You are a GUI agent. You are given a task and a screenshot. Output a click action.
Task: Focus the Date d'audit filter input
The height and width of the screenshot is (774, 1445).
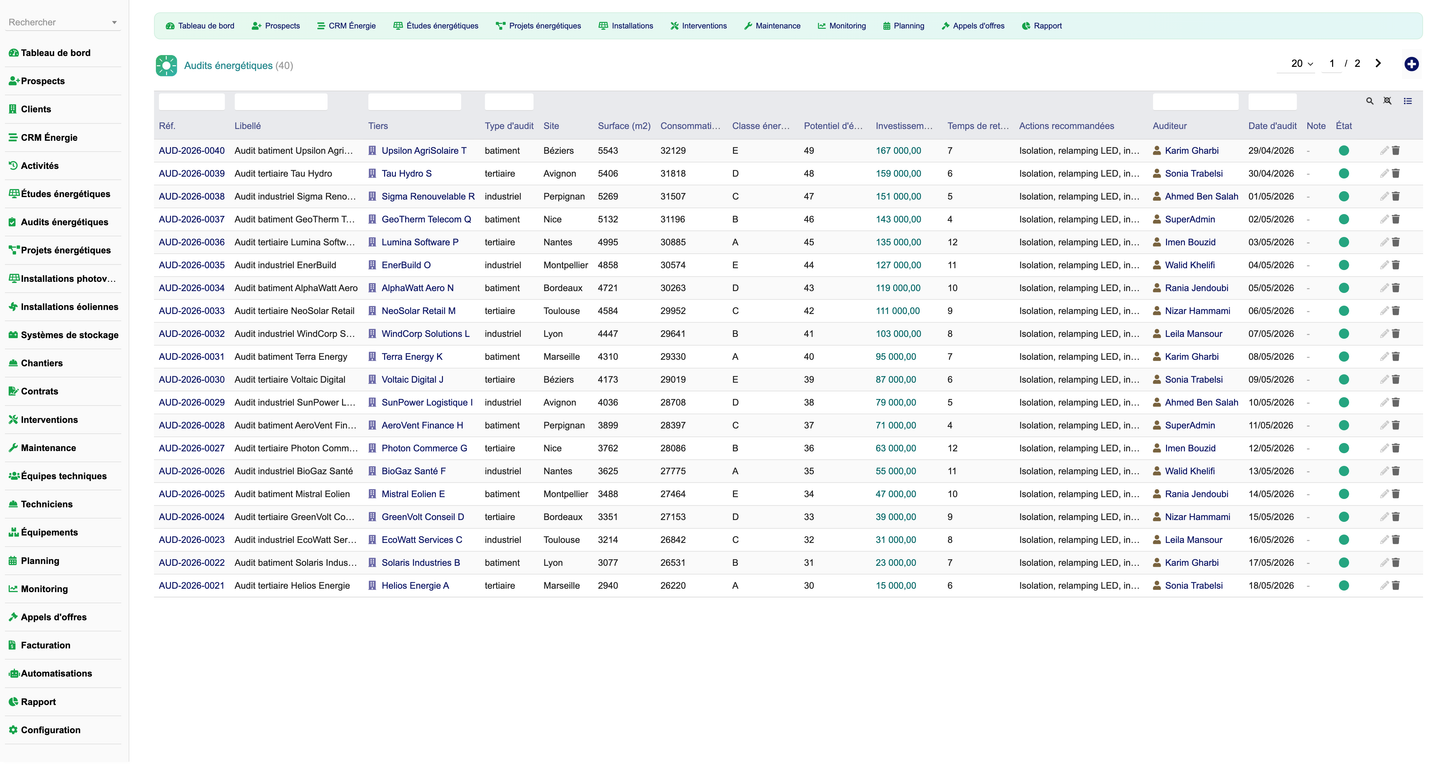click(x=1272, y=101)
